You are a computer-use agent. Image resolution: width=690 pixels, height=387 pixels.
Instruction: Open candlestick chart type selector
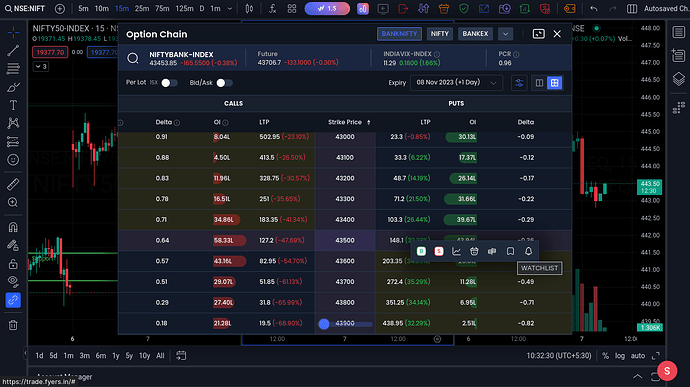pyautogui.click(x=249, y=8)
